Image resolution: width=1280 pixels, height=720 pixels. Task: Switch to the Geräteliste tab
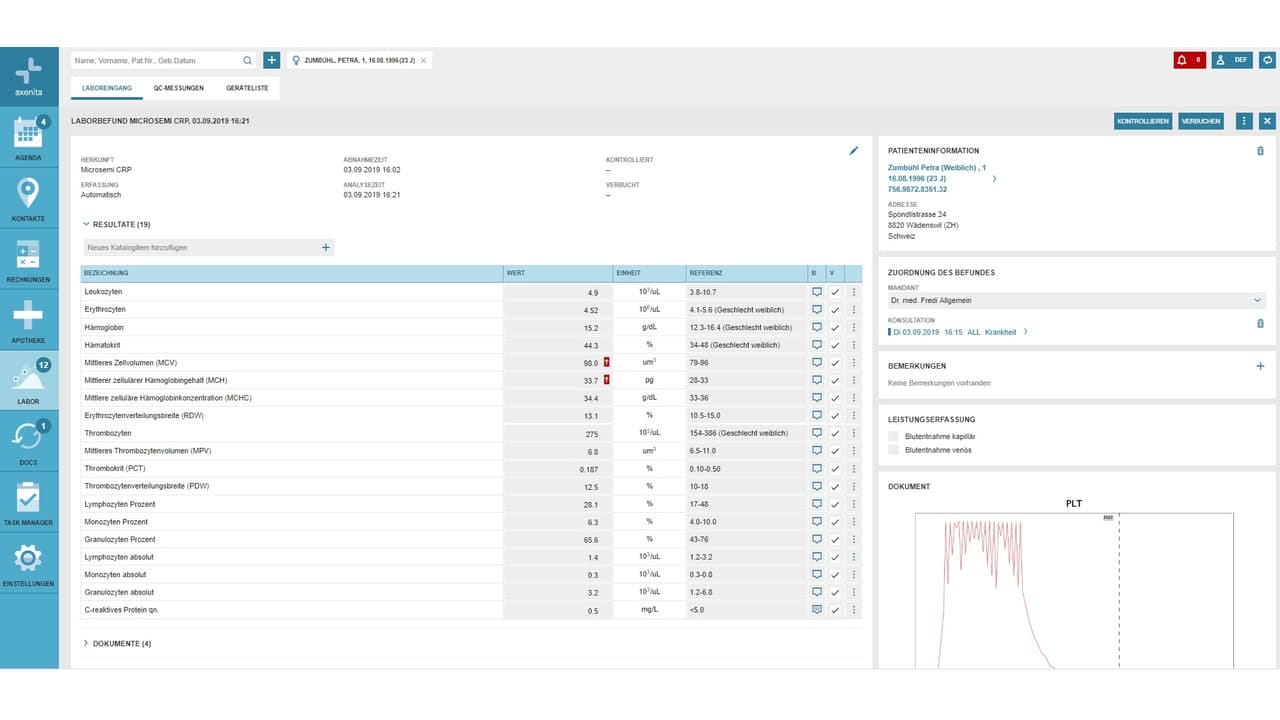coord(247,88)
